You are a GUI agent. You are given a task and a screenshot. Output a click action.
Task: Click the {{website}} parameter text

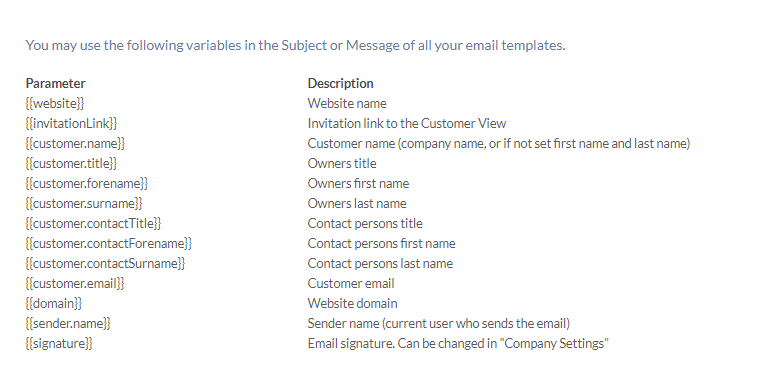[55, 103]
